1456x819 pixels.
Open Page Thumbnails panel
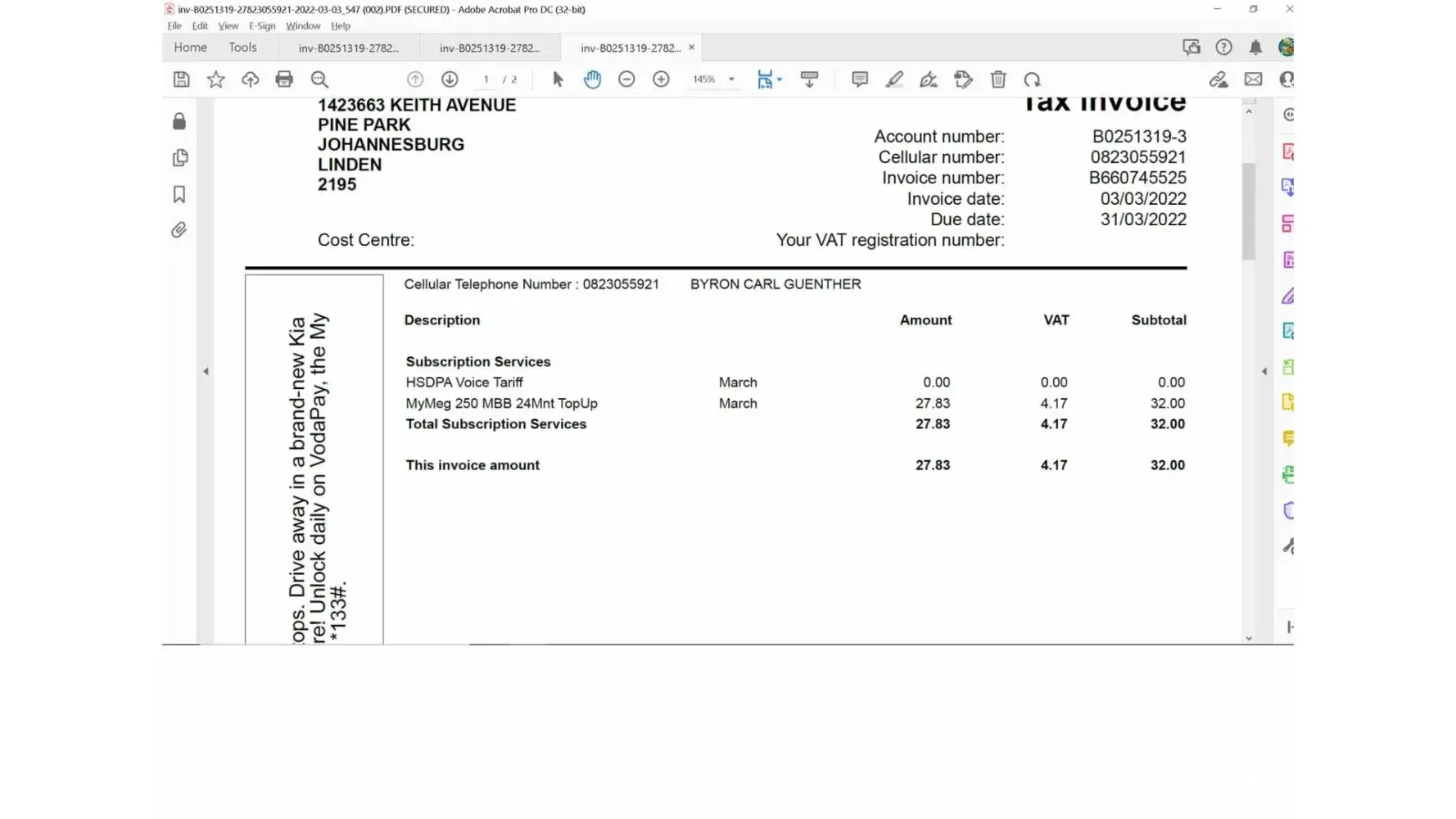(x=179, y=158)
